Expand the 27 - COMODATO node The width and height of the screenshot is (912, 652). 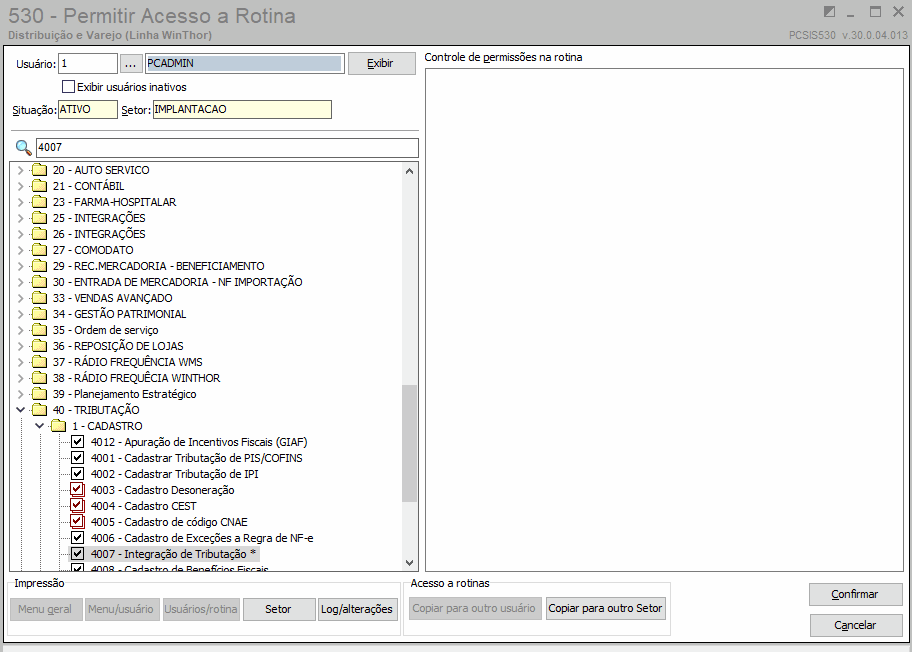point(21,250)
